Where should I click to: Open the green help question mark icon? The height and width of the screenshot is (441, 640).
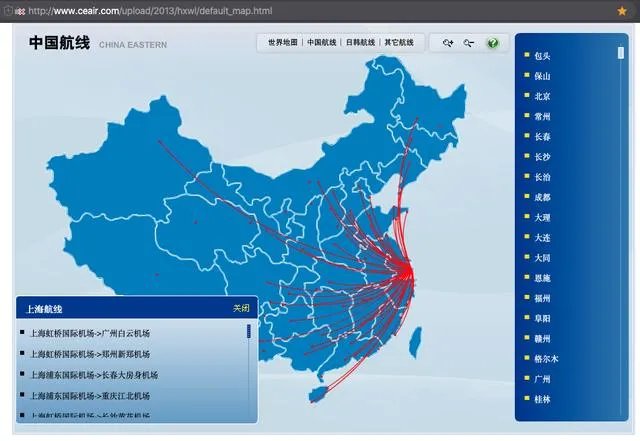(x=493, y=43)
